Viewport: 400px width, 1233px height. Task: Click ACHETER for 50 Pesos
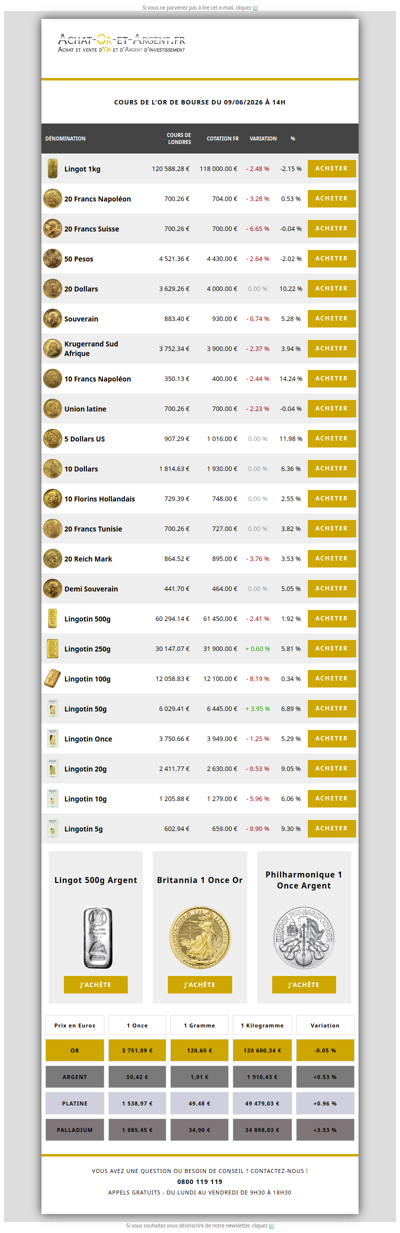point(332,259)
